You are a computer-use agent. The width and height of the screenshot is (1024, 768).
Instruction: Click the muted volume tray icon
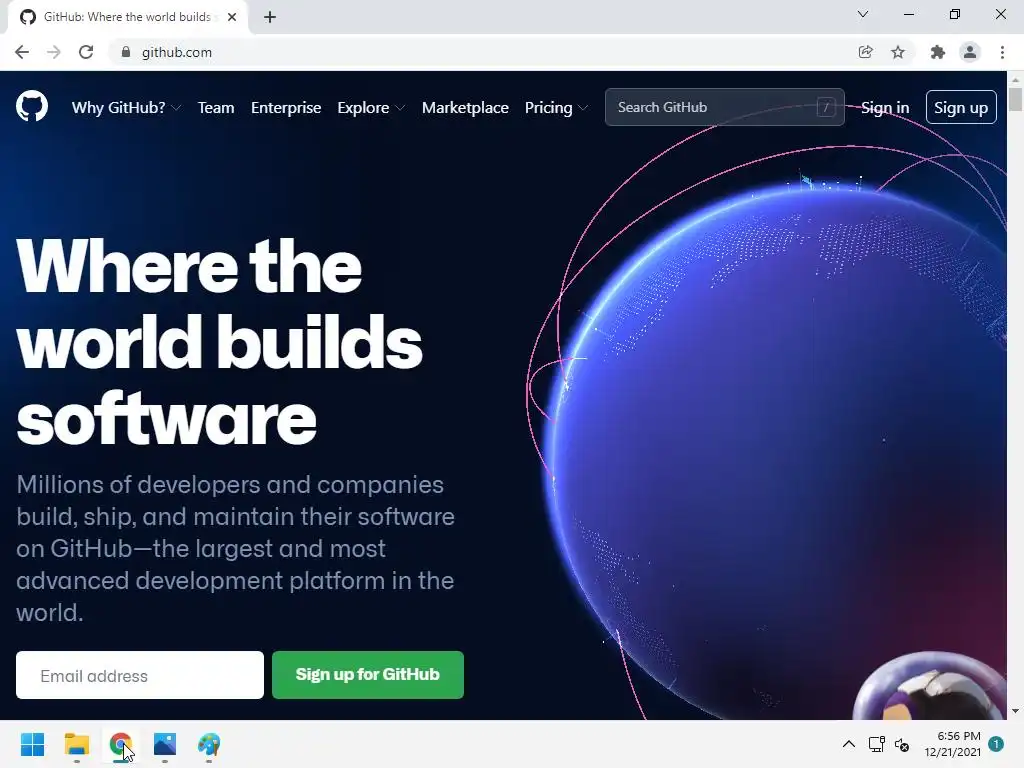click(x=902, y=744)
